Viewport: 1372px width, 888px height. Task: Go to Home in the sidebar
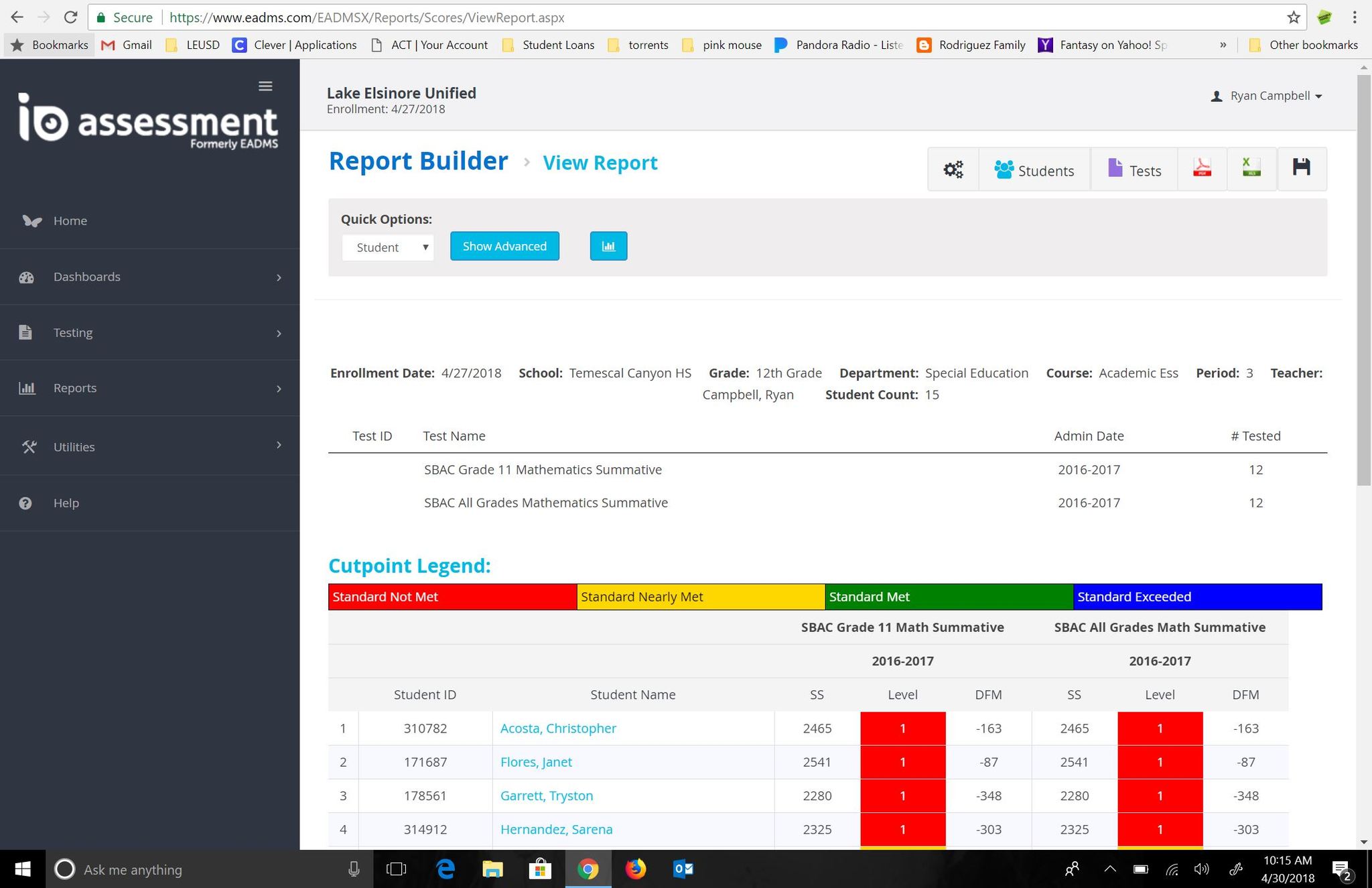[x=70, y=220]
